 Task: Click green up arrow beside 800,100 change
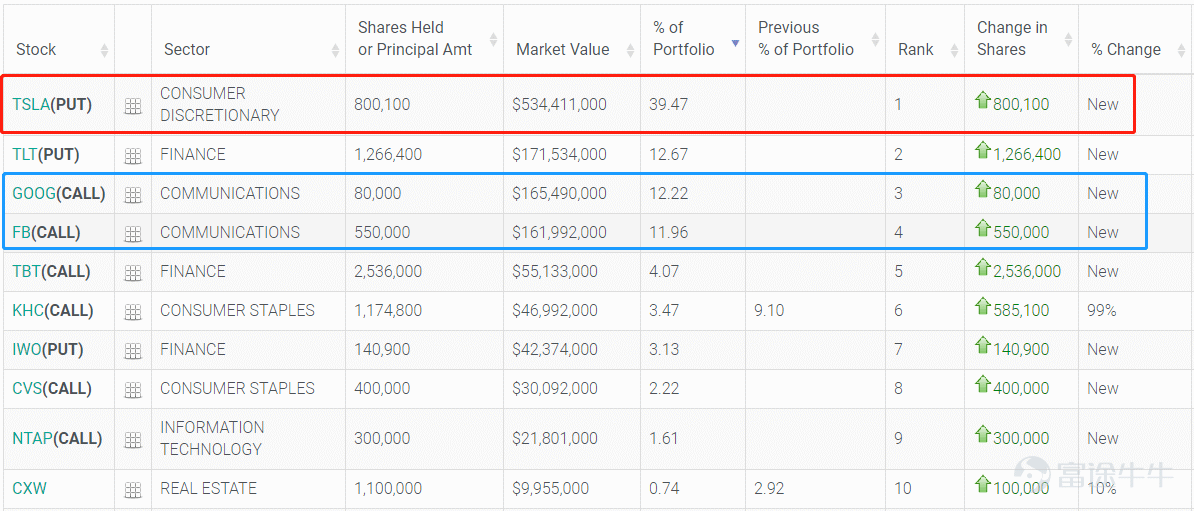982,101
